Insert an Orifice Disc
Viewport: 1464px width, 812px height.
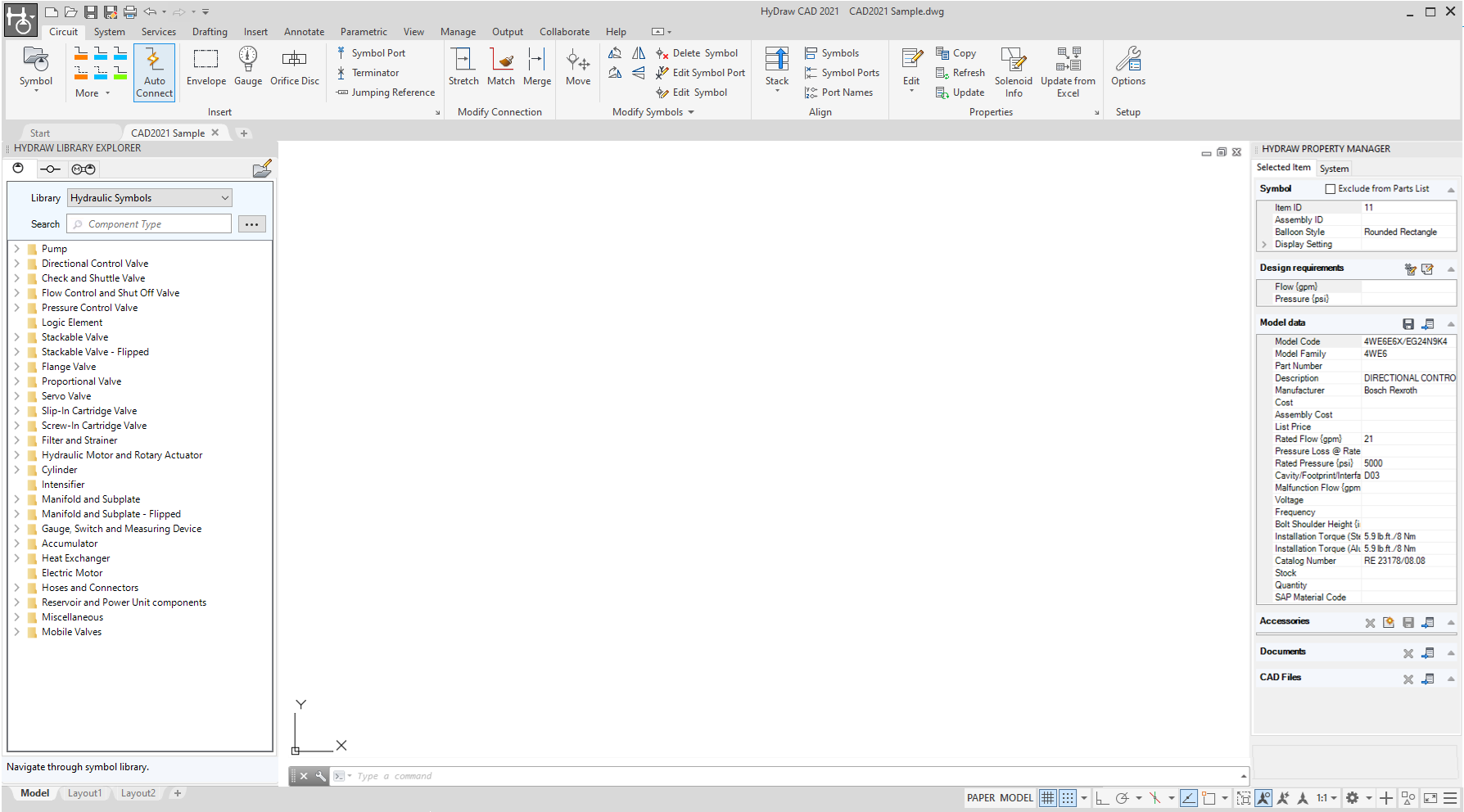point(295,66)
